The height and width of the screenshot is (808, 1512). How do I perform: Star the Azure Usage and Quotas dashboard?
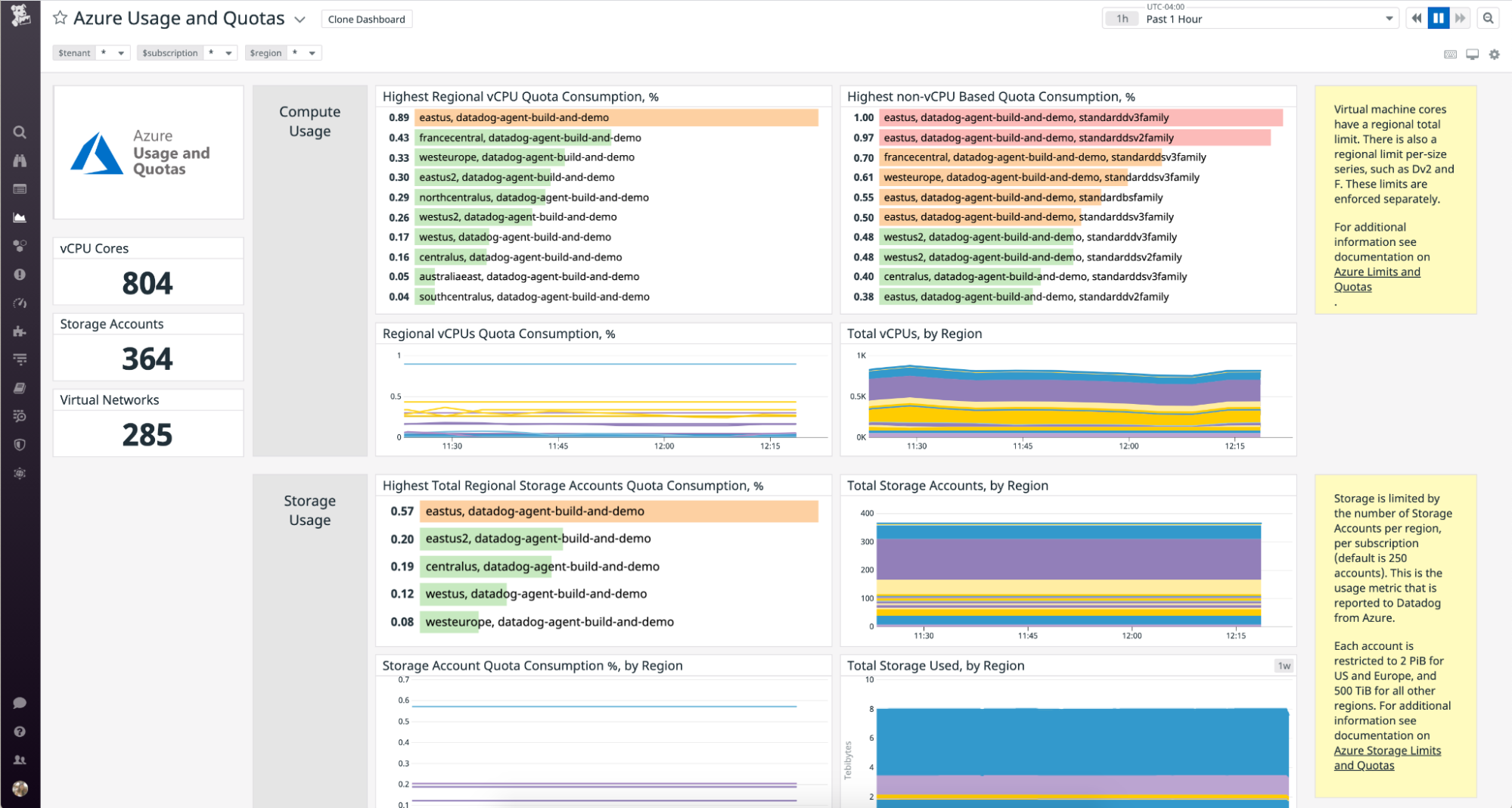point(59,17)
